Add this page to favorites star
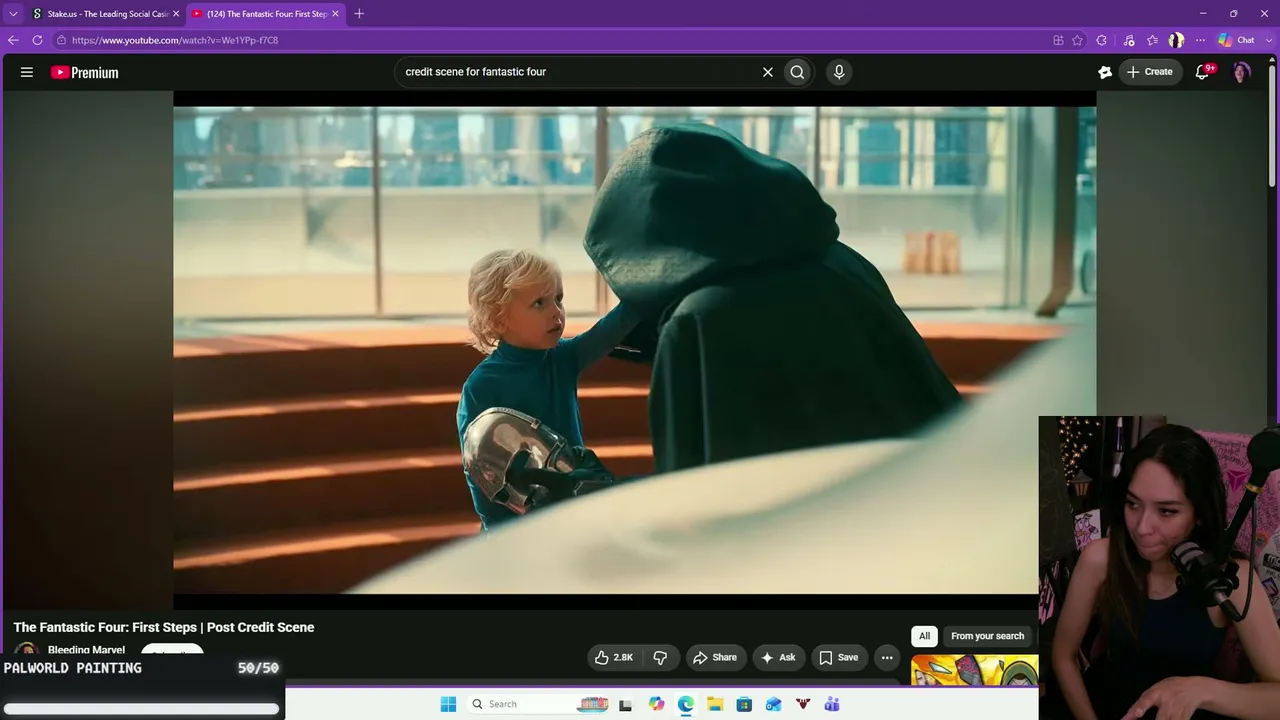Viewport: 1280px width, 720px height. click(1077, 40)
